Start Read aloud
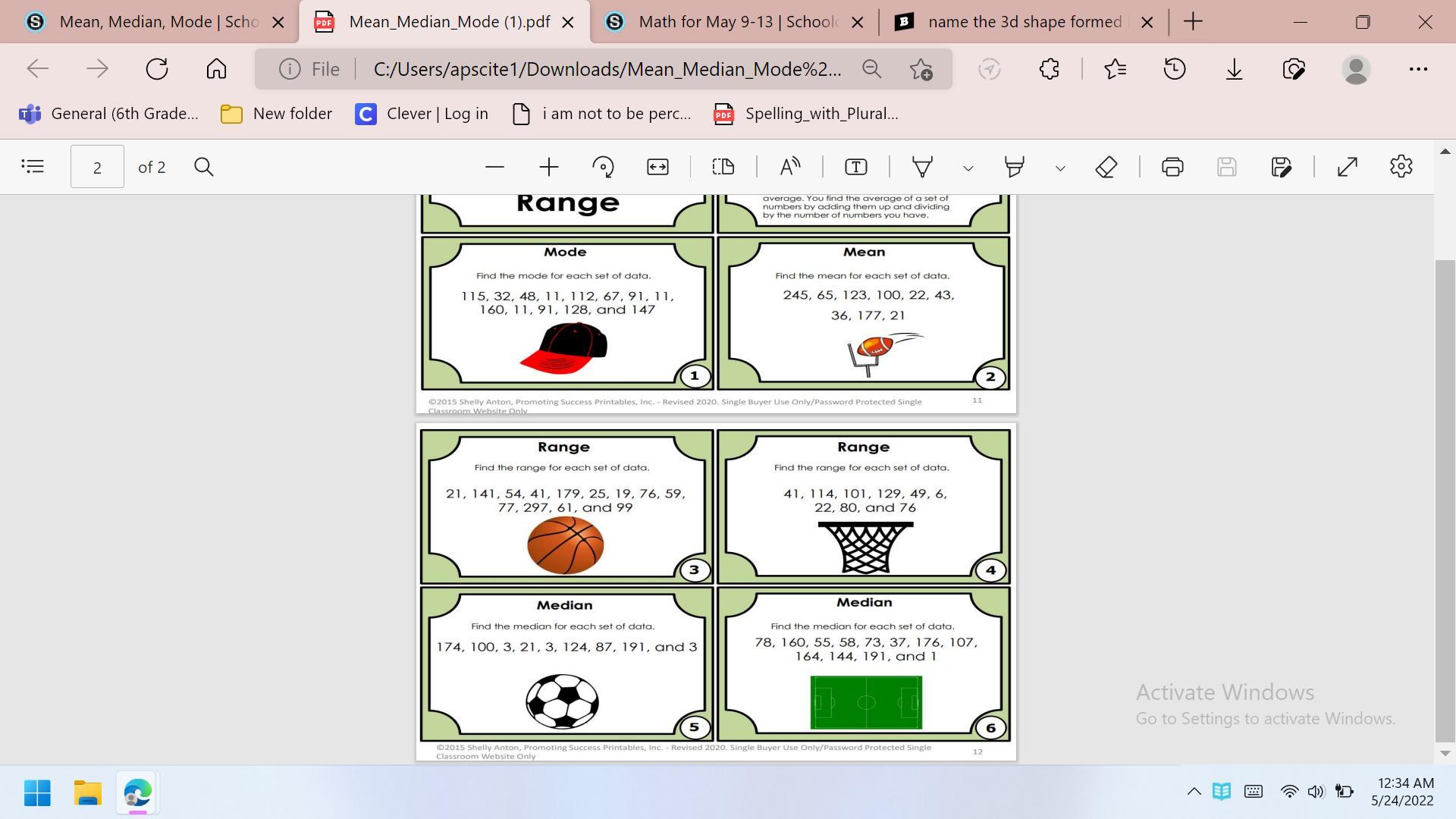1456x819 pixels. 789,167
